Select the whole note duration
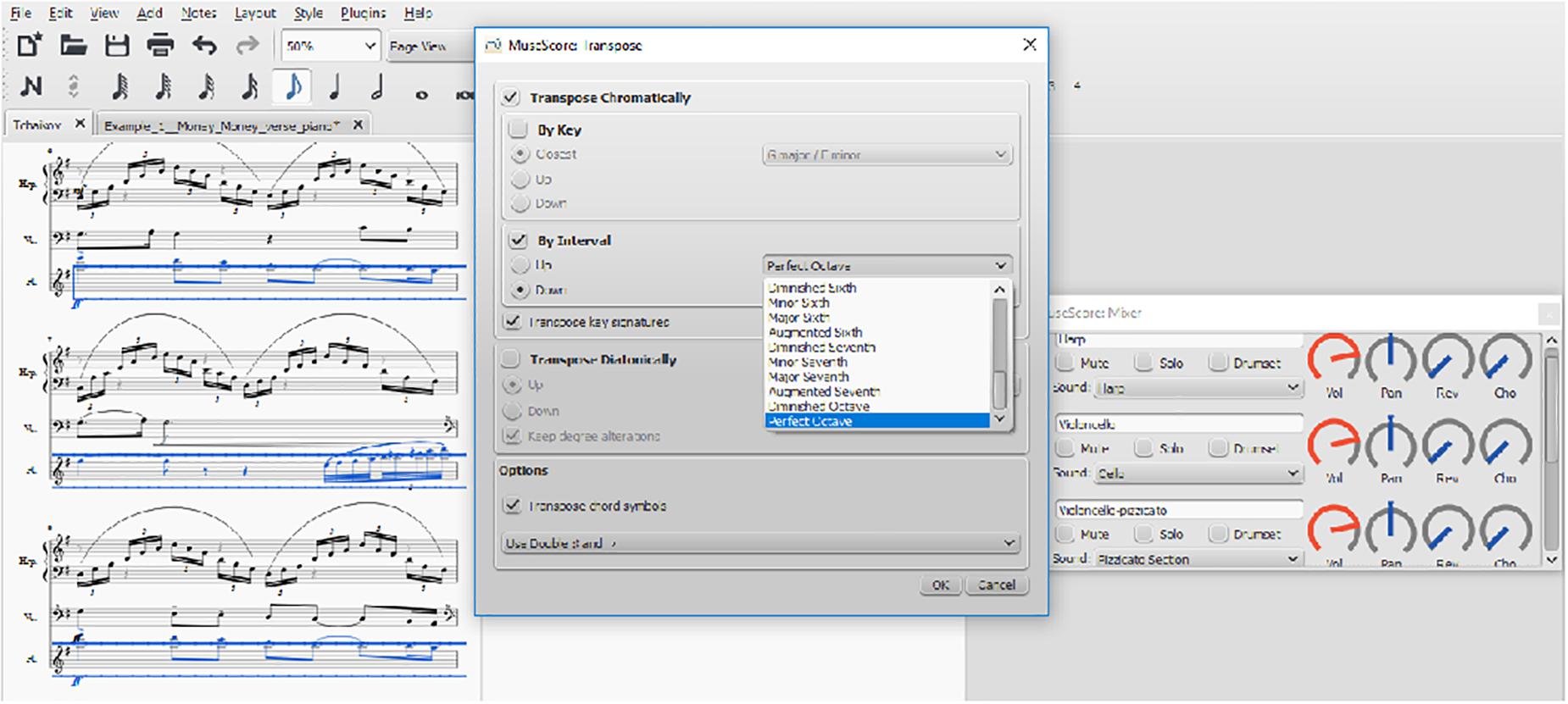1568x704 pixels. click(x=421, y=95)
